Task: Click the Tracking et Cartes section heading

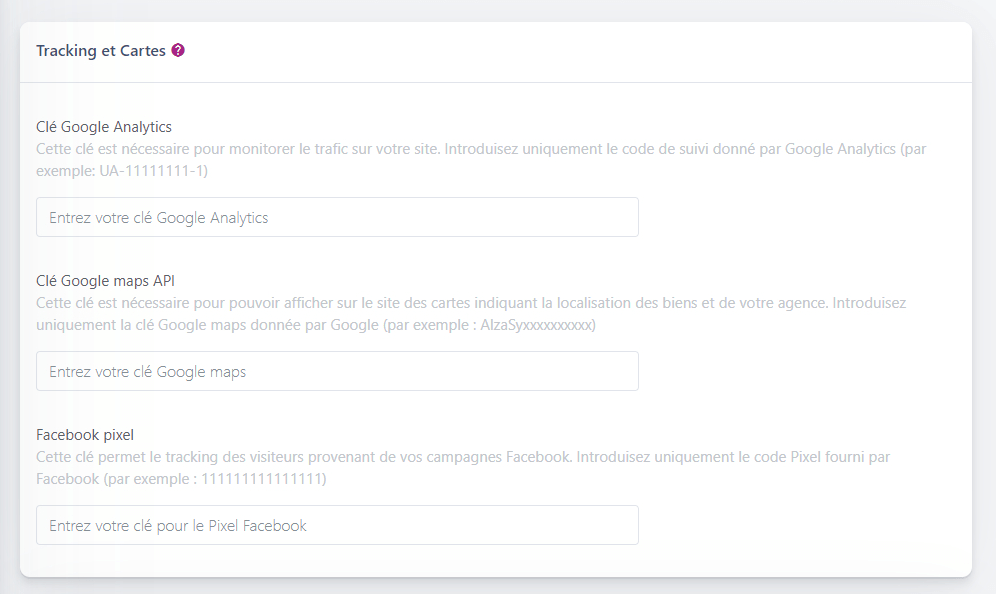Action: [101, 50]
